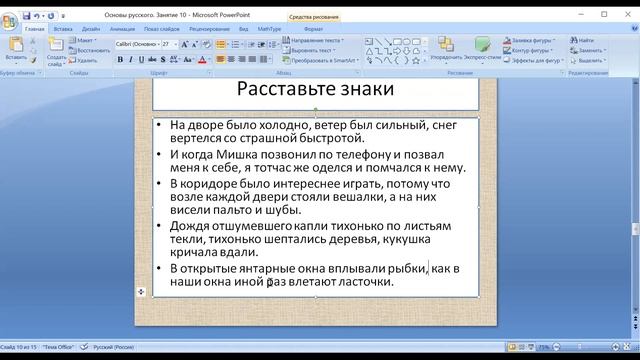Justify the paragraph text
The image size is (640, 360).
click(252, 60)
